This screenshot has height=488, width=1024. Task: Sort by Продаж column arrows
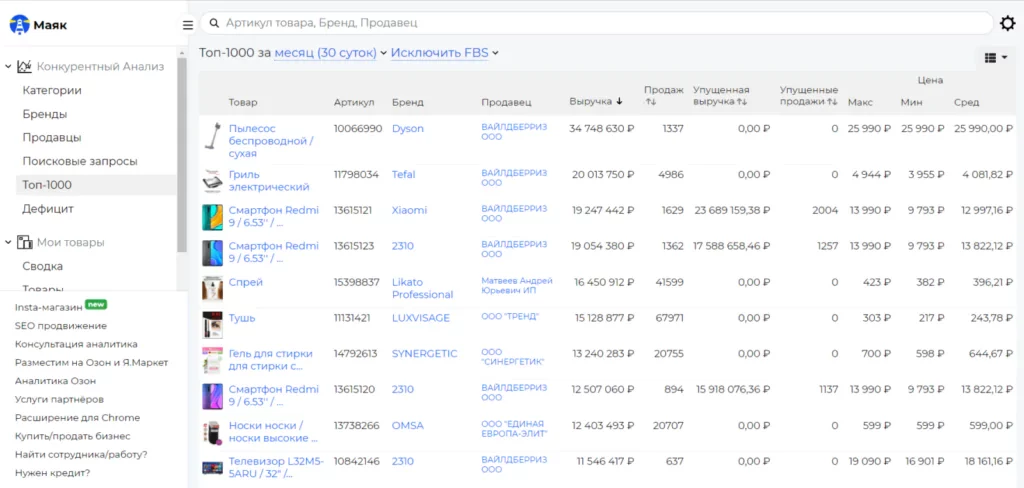(650, 102)
